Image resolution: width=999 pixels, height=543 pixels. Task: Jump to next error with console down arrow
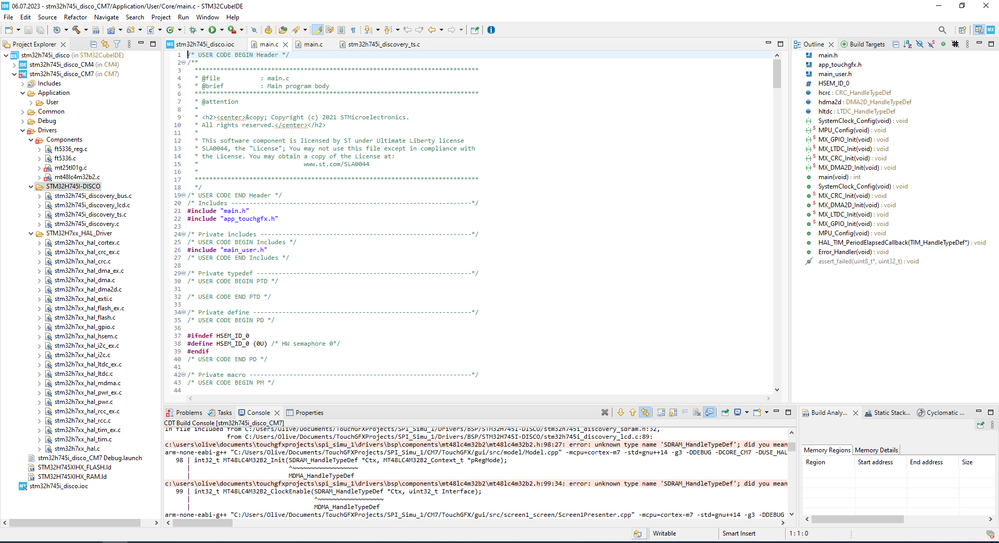620,412
